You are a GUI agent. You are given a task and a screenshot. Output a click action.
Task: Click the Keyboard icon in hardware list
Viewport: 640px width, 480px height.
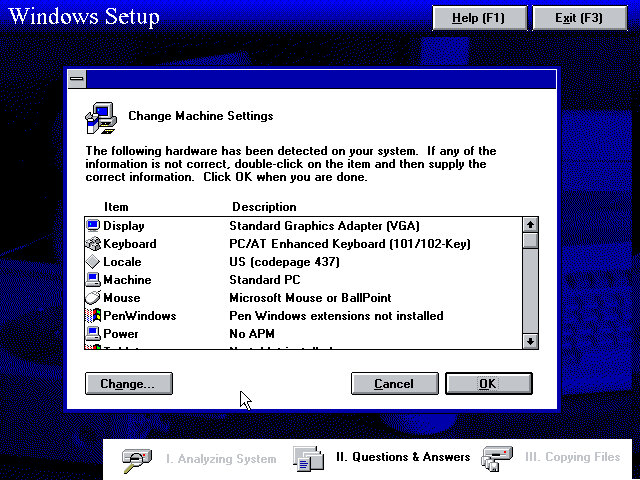[x=93, y=244]
